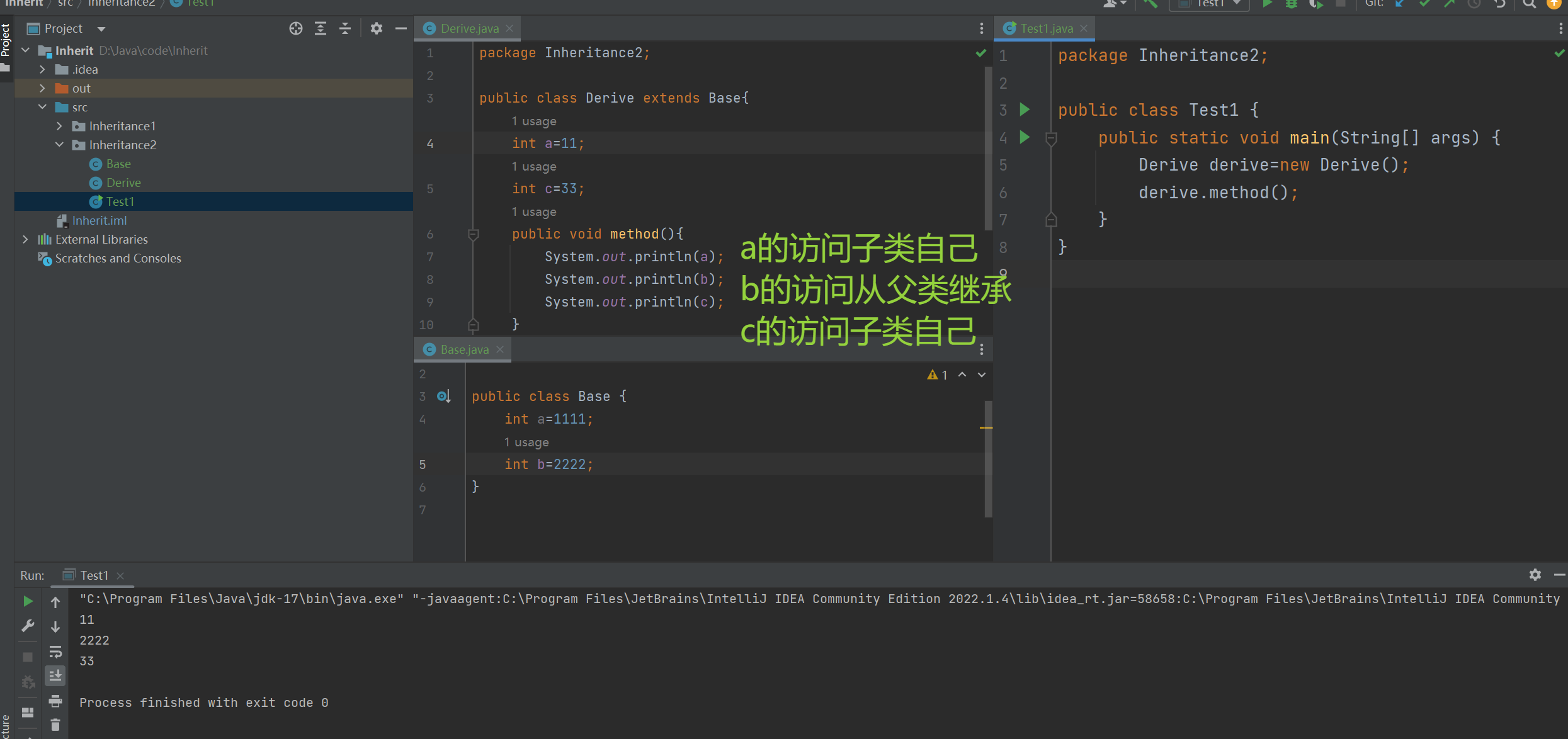Collapse the src folder in Project tree
Image resolution: width=1568 pixels, height=739 pixels.
click(42, 107)
